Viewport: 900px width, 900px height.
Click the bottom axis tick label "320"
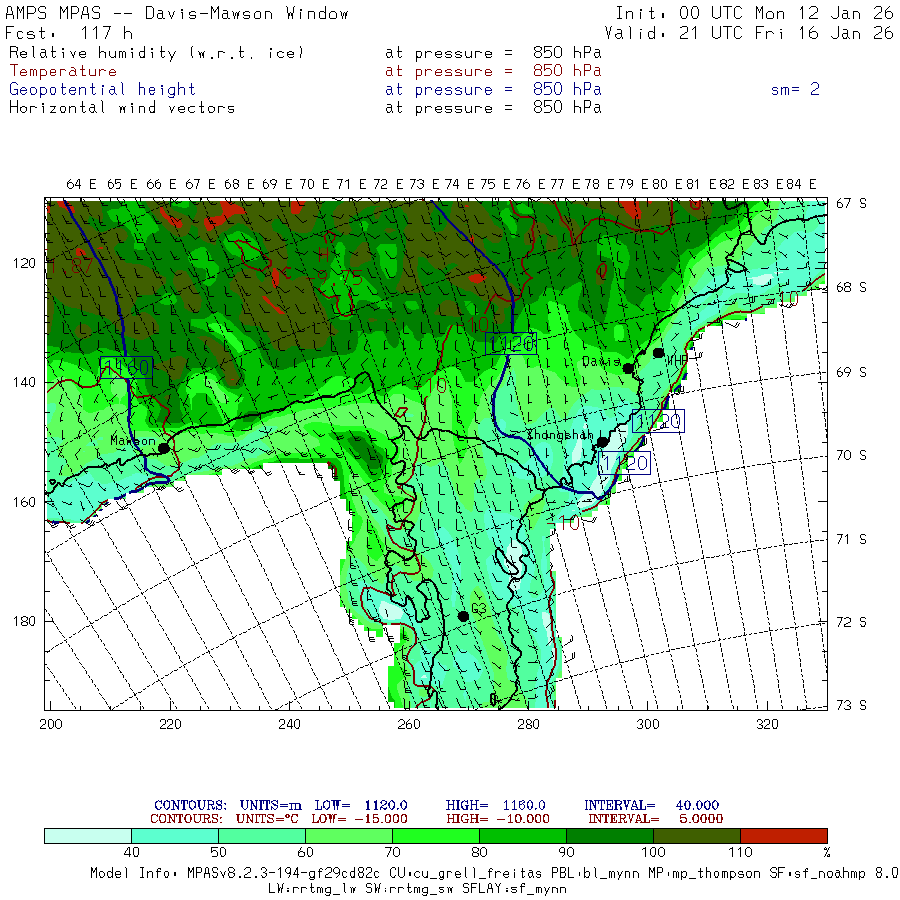tap(767, 724)
